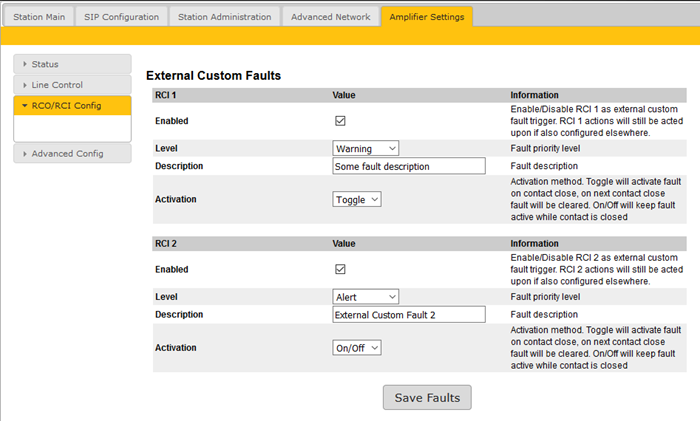Image resolution: width=700 pixels, height=421 pixels.
Task: Expand the Status sidebar section
Action: click(72, 64)
